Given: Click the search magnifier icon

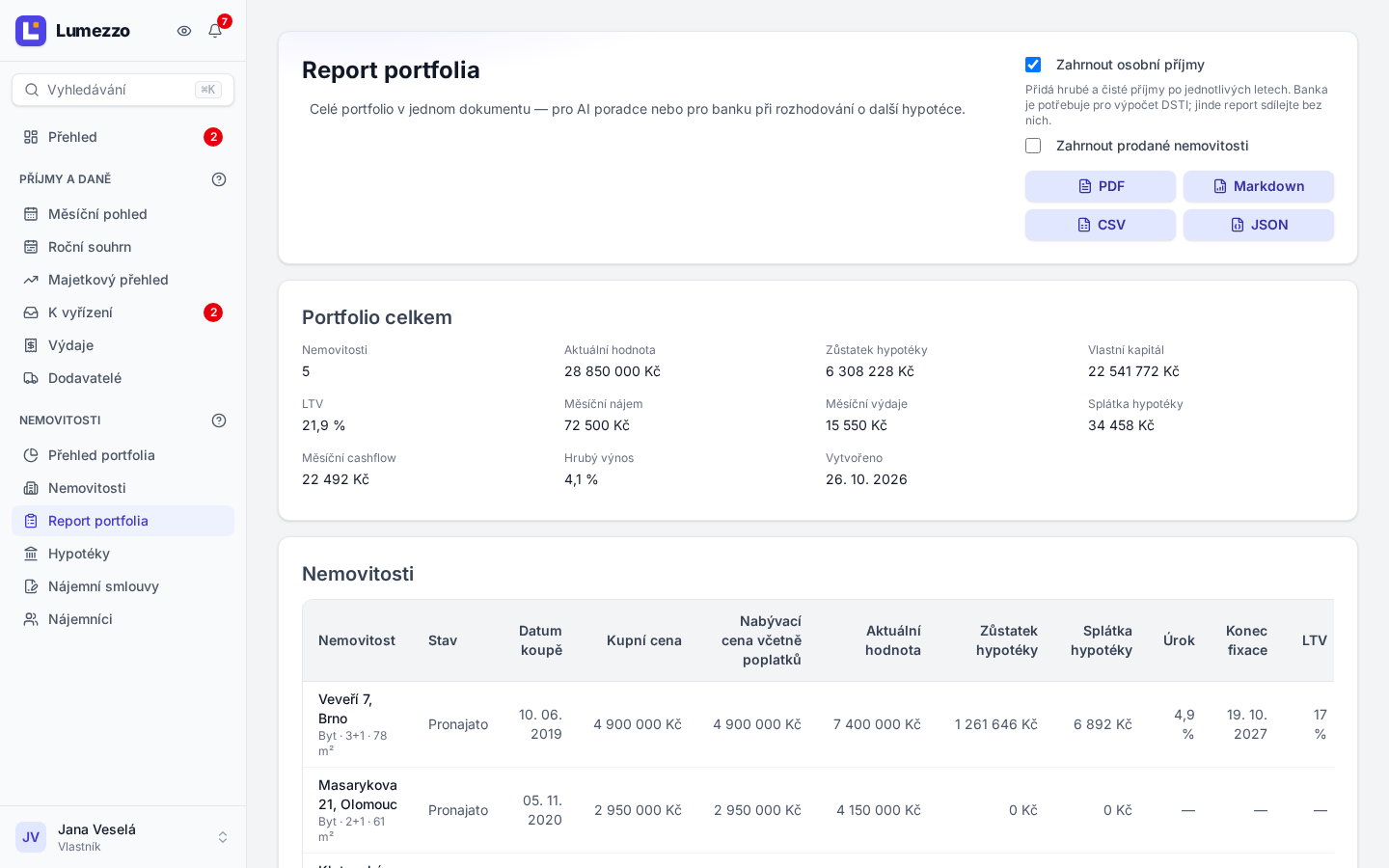Looking at the screenshot, I should [x=32, y=90].
